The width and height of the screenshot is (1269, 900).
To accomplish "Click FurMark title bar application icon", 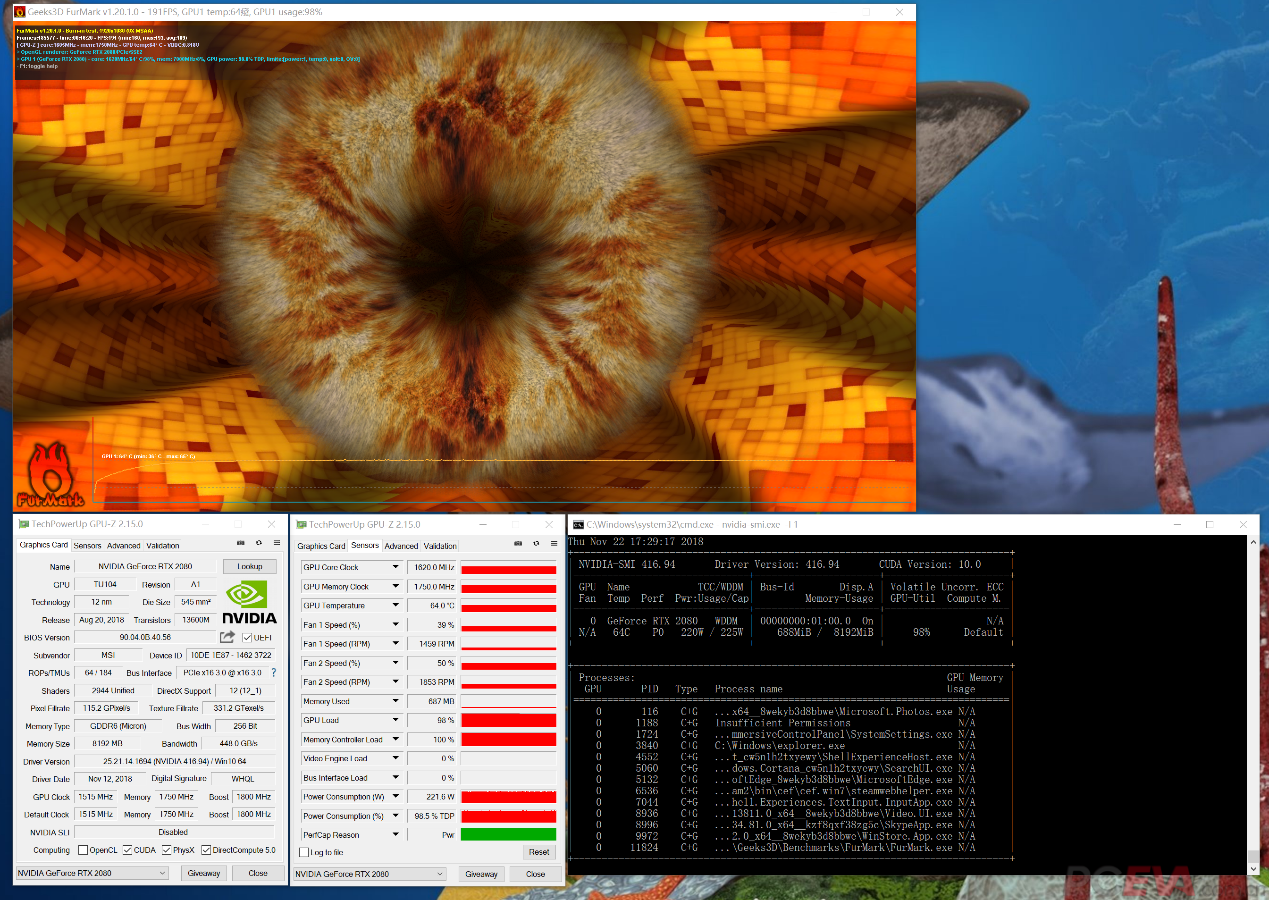I will coord(20,11).
